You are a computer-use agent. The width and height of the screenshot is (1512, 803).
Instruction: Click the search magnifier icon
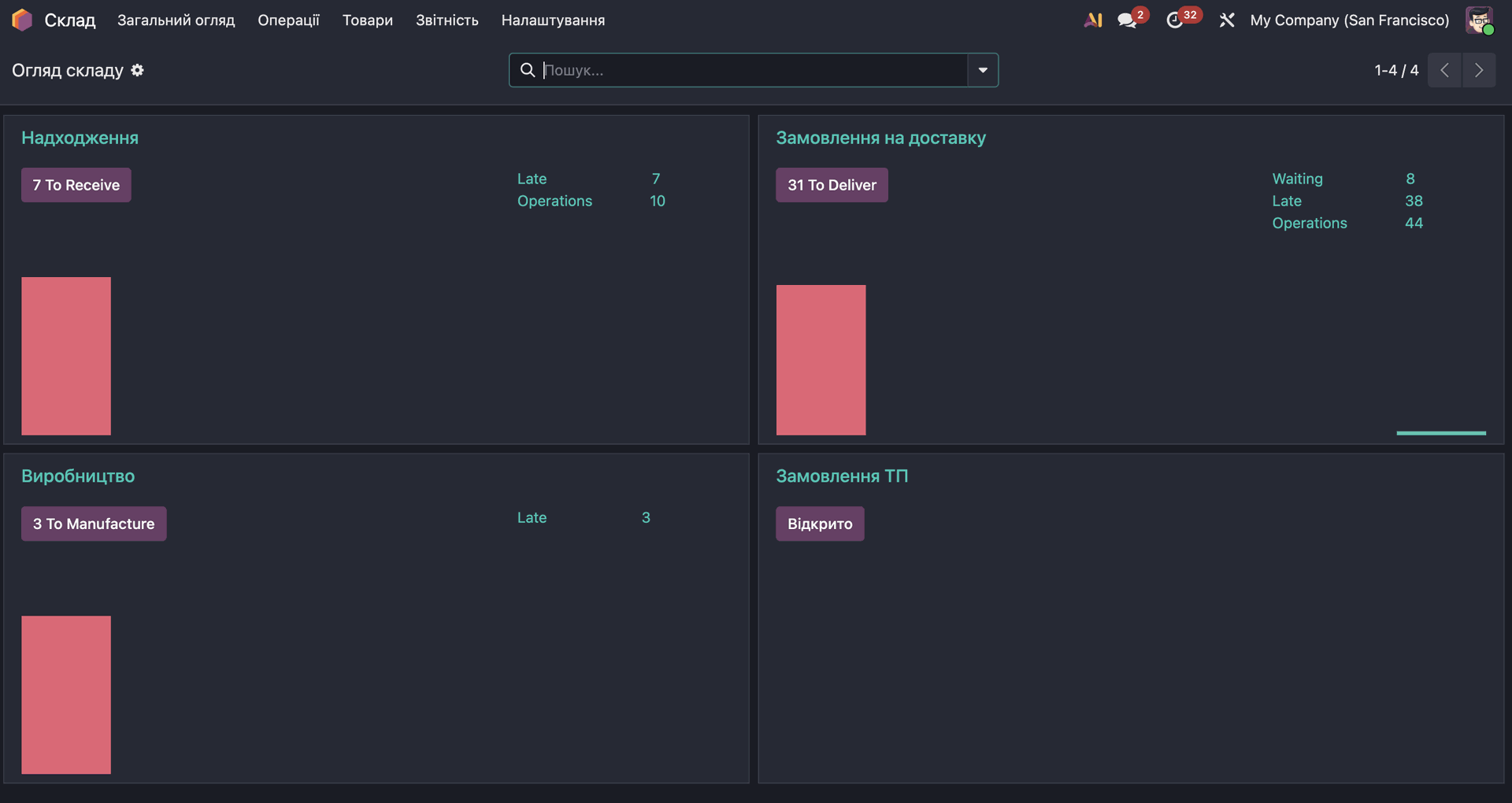tap(528, 70)
